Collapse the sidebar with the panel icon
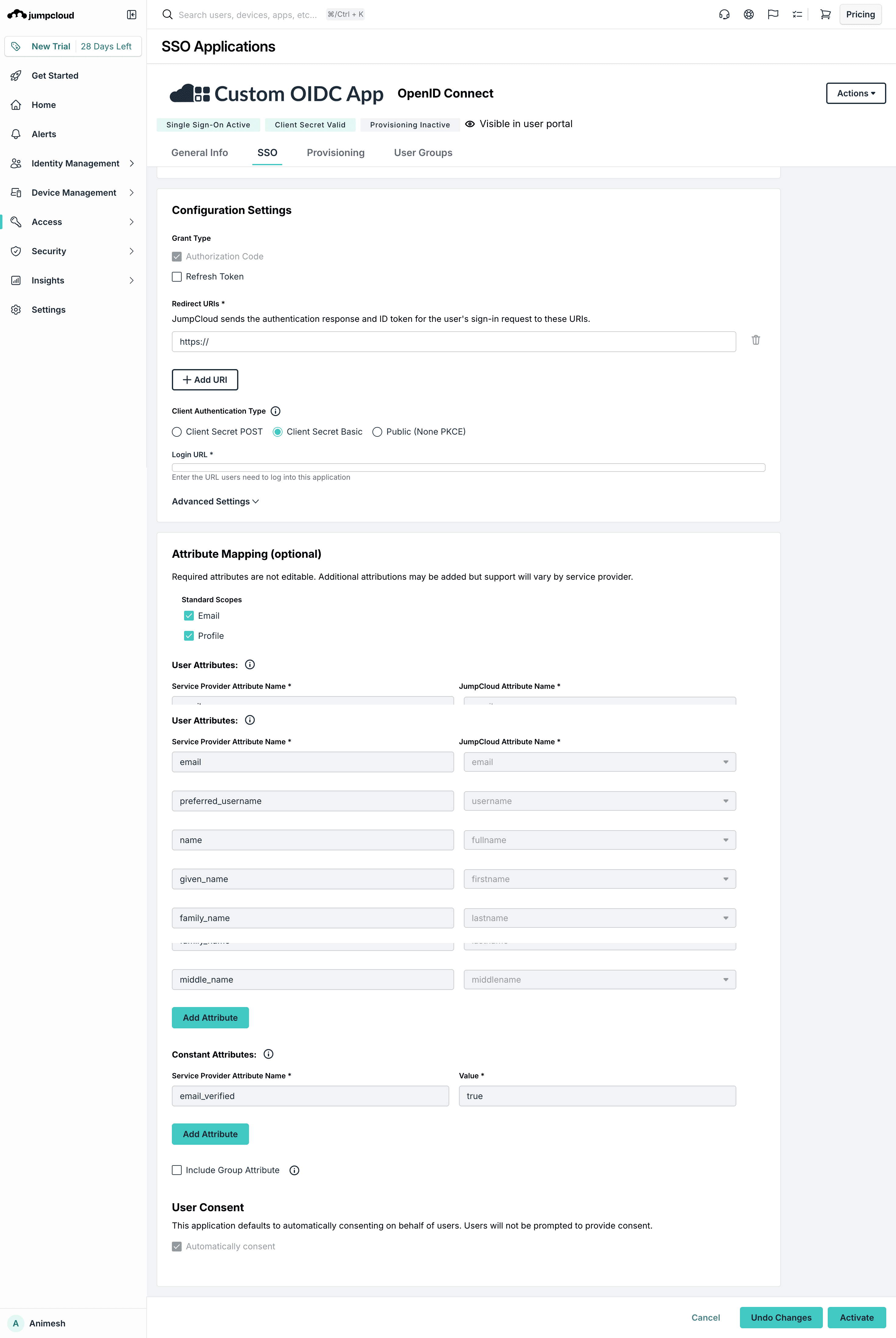Image resolution: width=896 pixels, height=1338 pixels. pyautogui.click(x=131, y=15)
